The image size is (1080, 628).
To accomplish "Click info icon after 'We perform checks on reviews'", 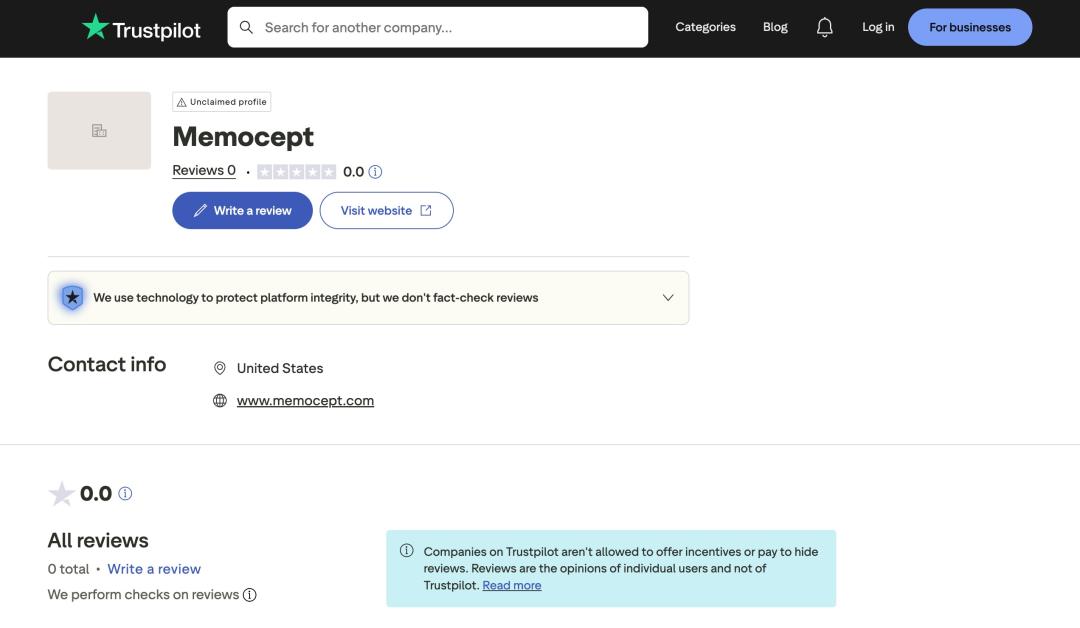I will [x=250, y=595].
